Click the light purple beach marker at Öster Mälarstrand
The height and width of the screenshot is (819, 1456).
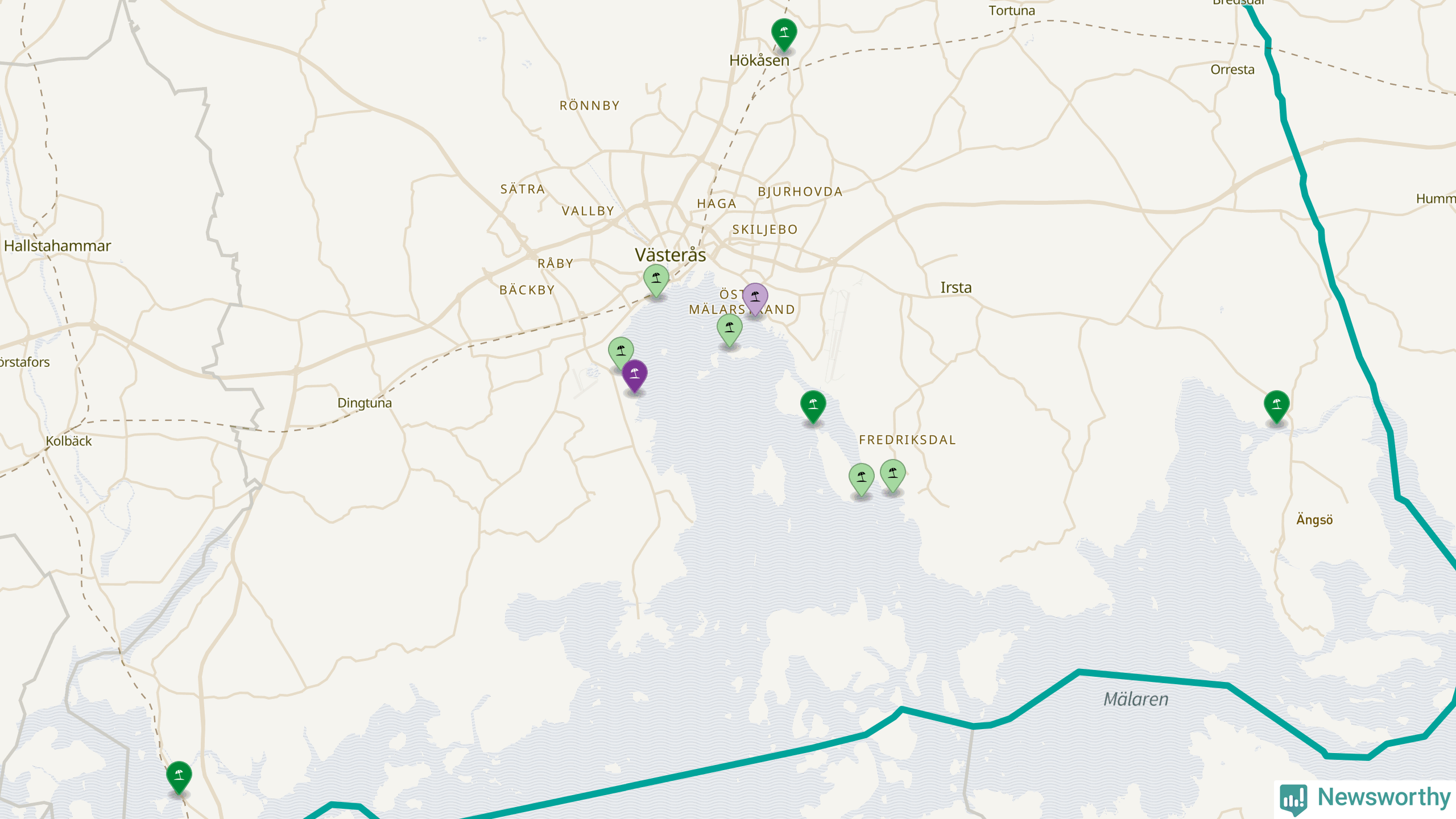755,299
